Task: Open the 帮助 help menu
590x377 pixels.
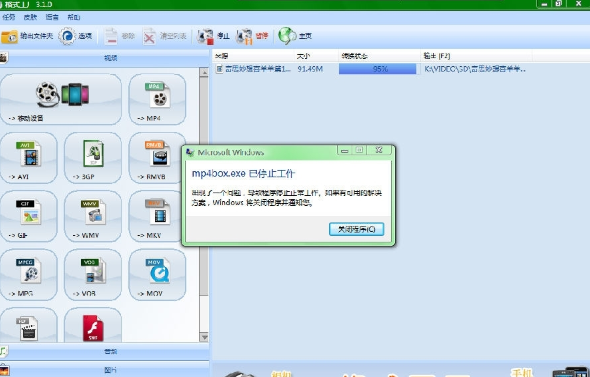Action: point(74,17)
